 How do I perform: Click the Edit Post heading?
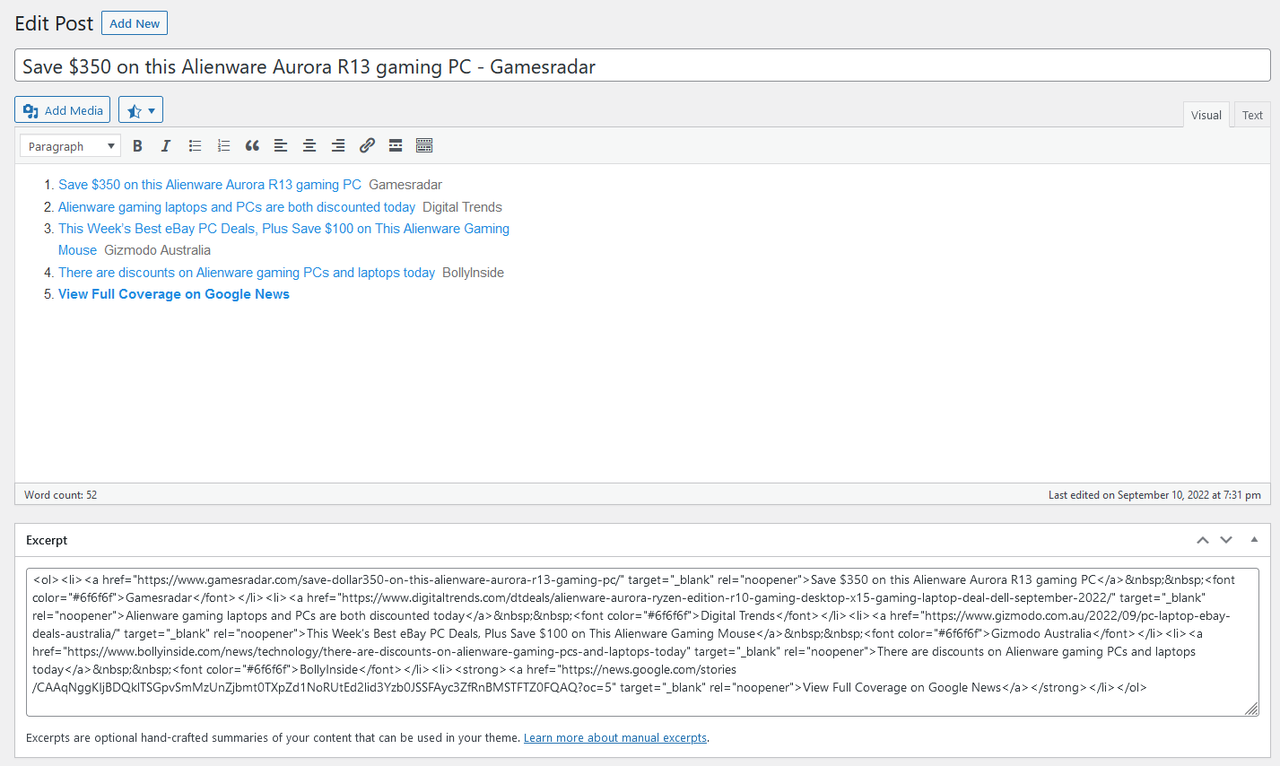pos(54,23)
